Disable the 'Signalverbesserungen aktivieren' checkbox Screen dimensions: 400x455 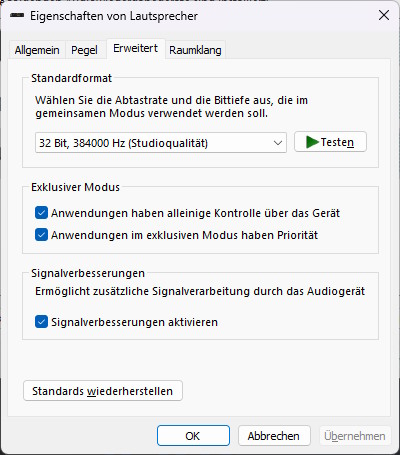pos(41,322)
